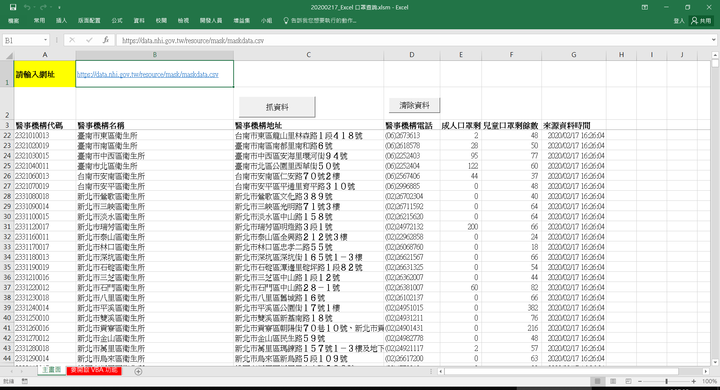
Task: Open the 開發人員 Developer tab
Action: pyautogui.click(x=211, y=21)
